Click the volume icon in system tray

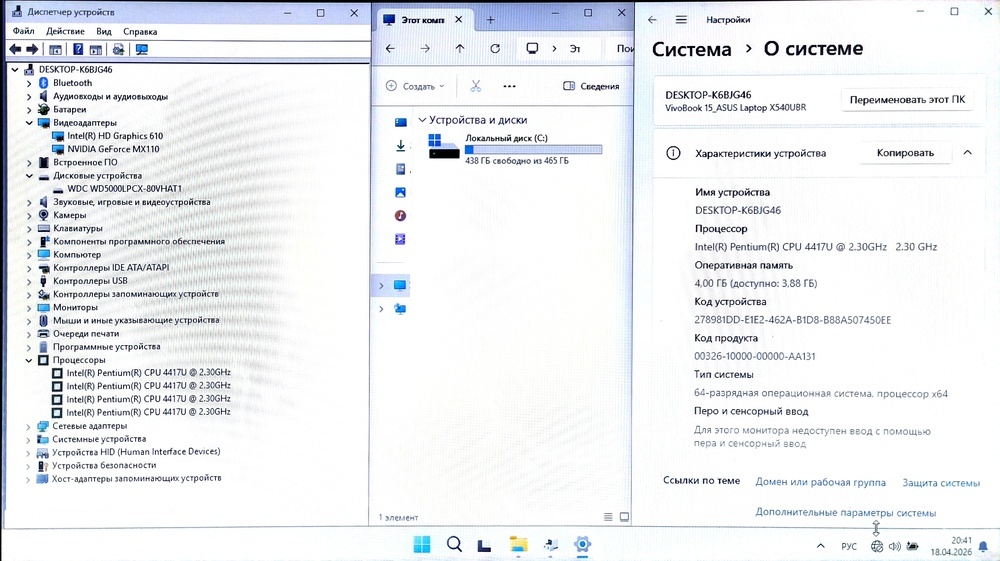(895, 546)
